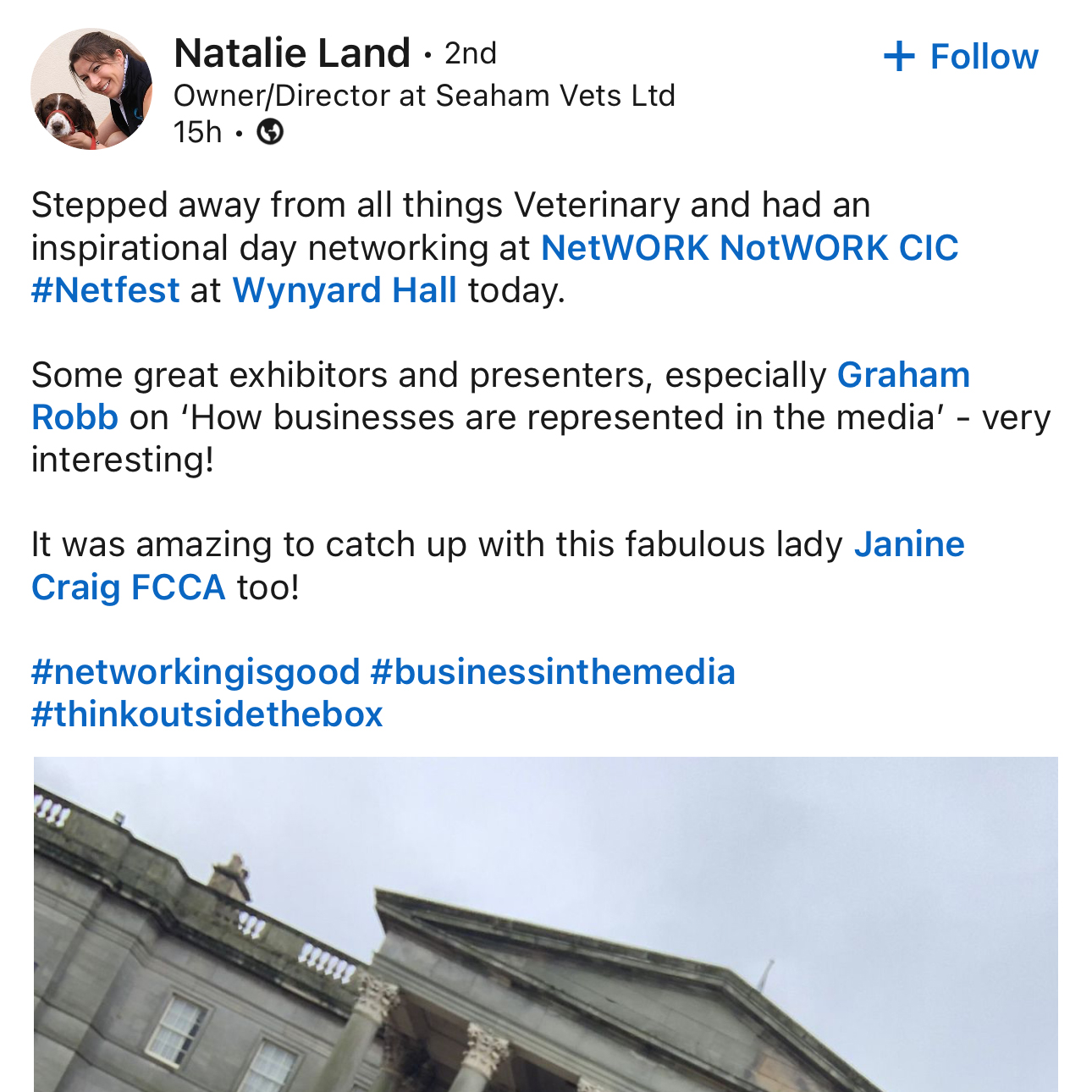1092x1092 pixels.
Task: Select the #networkingisgood hashtag
Action: click(x=196, y=672)
